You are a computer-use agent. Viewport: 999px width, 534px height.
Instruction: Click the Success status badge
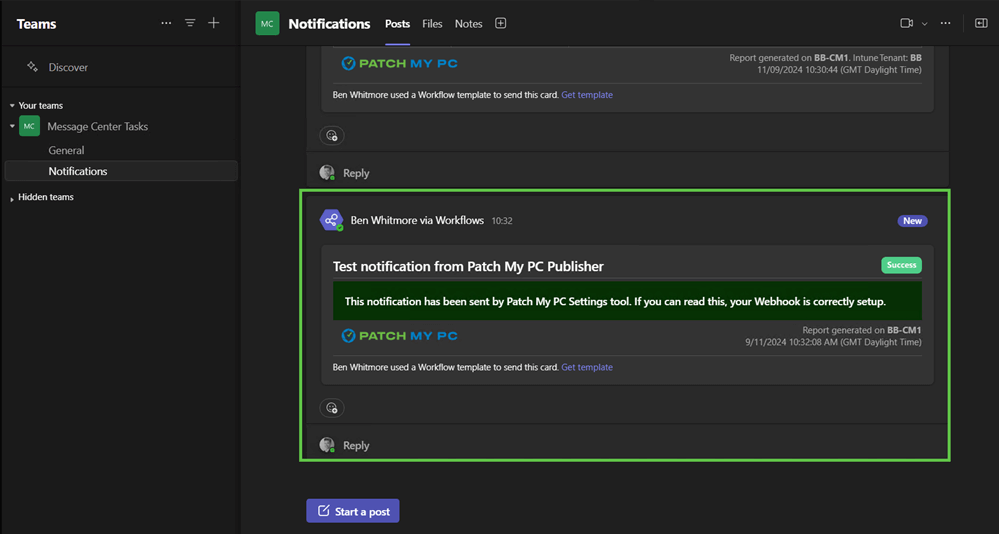click(902, 265)
